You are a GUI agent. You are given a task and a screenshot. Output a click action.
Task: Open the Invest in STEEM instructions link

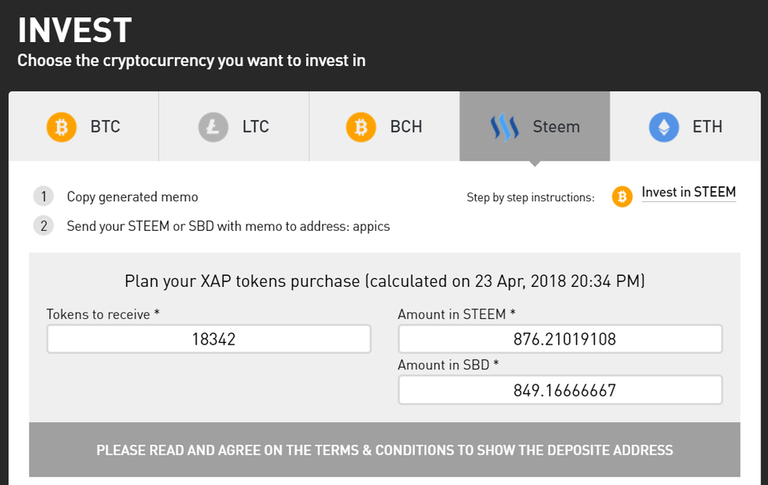(688, 193)
